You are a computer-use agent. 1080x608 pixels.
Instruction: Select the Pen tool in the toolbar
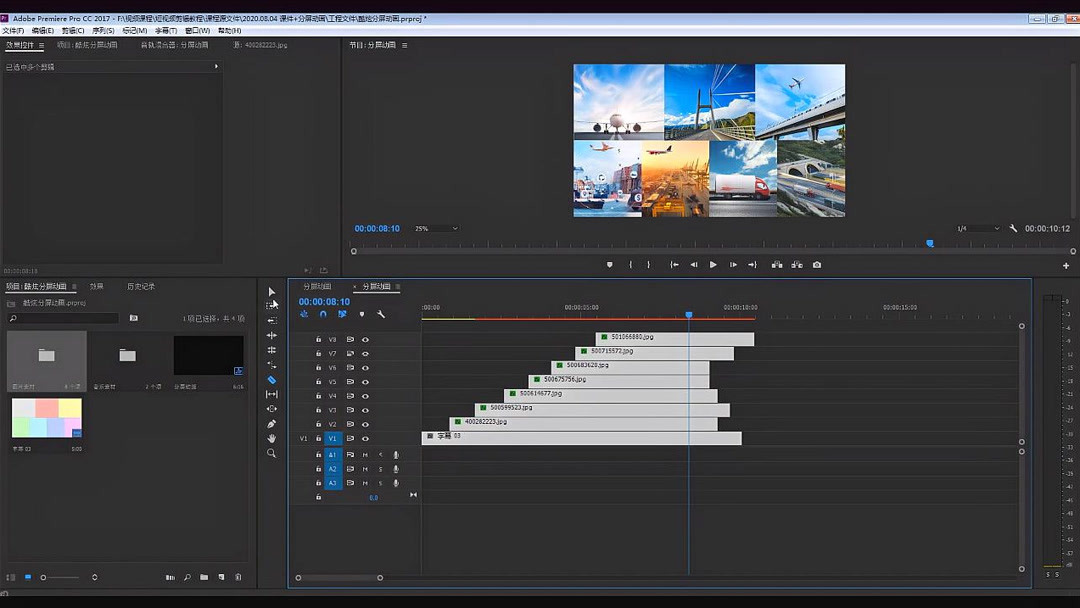(x=271, y=424)
